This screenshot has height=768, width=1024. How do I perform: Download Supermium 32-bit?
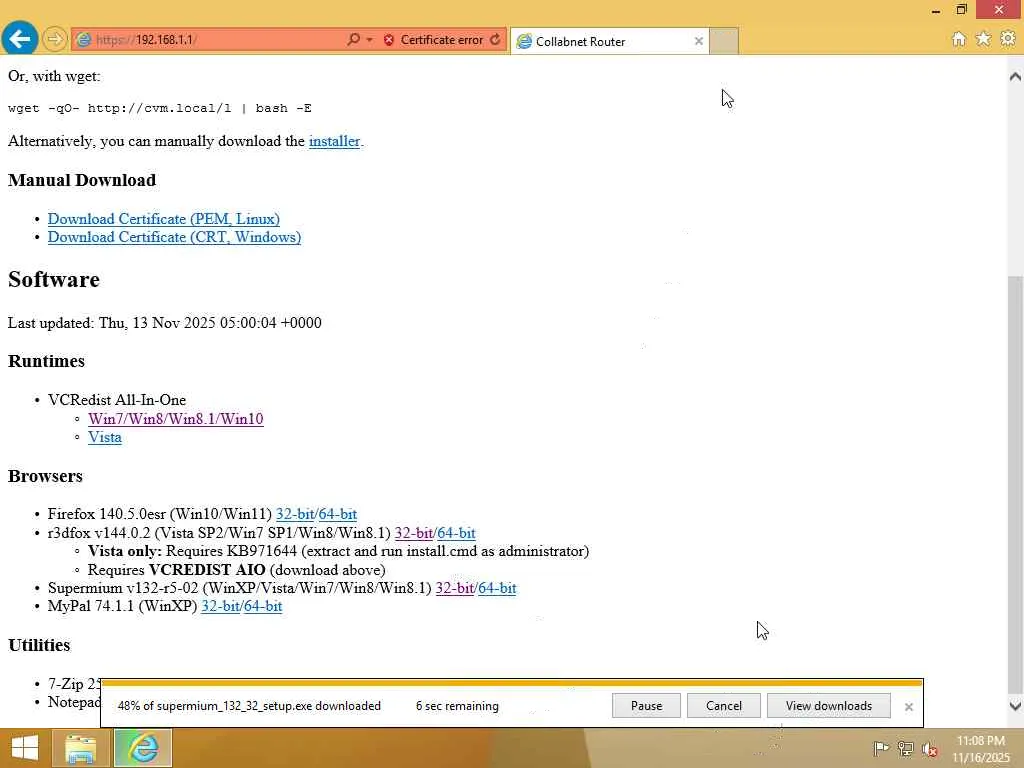(x=455, y=588)
